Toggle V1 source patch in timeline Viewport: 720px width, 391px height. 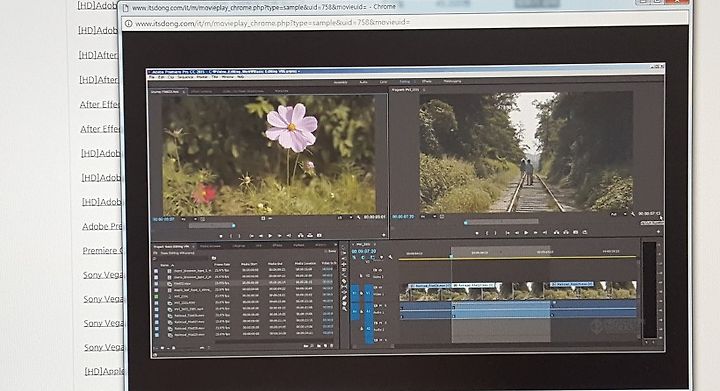point(354,293)
